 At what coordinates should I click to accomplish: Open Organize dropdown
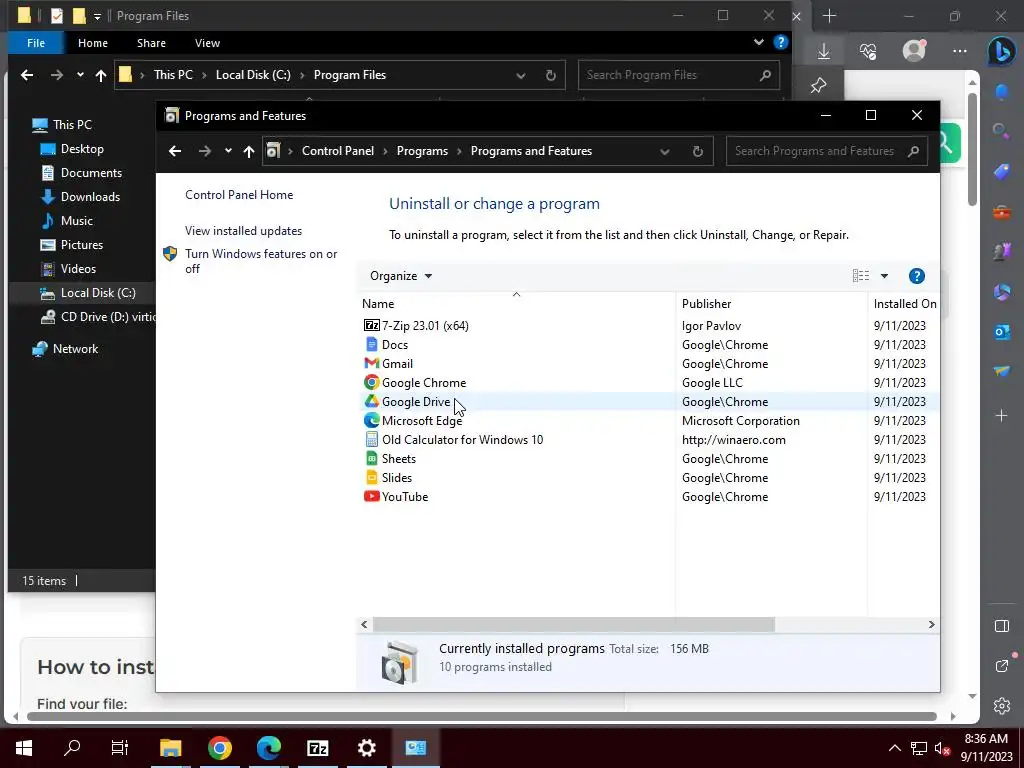401,276
